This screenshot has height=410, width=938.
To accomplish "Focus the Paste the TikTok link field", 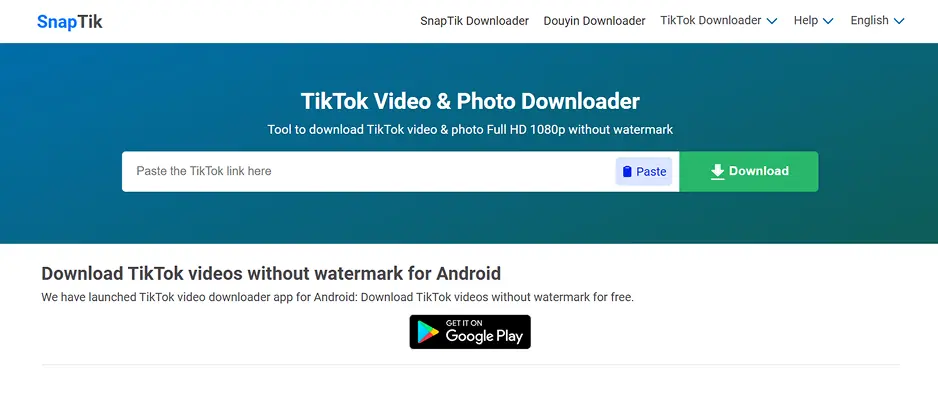I will (368, 172).
